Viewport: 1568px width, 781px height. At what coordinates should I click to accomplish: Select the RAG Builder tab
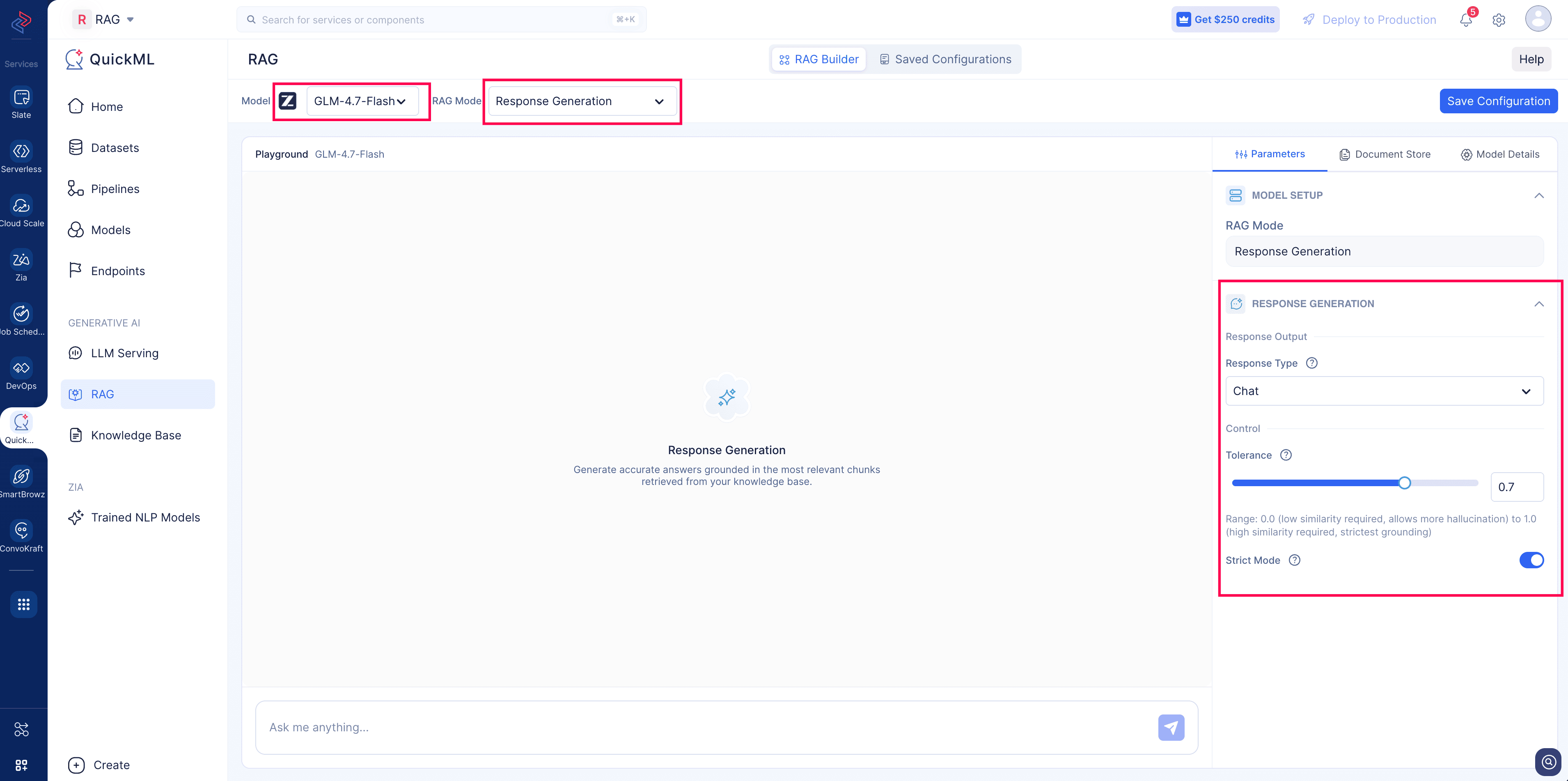pyautogui.click(x=819, y=59)
